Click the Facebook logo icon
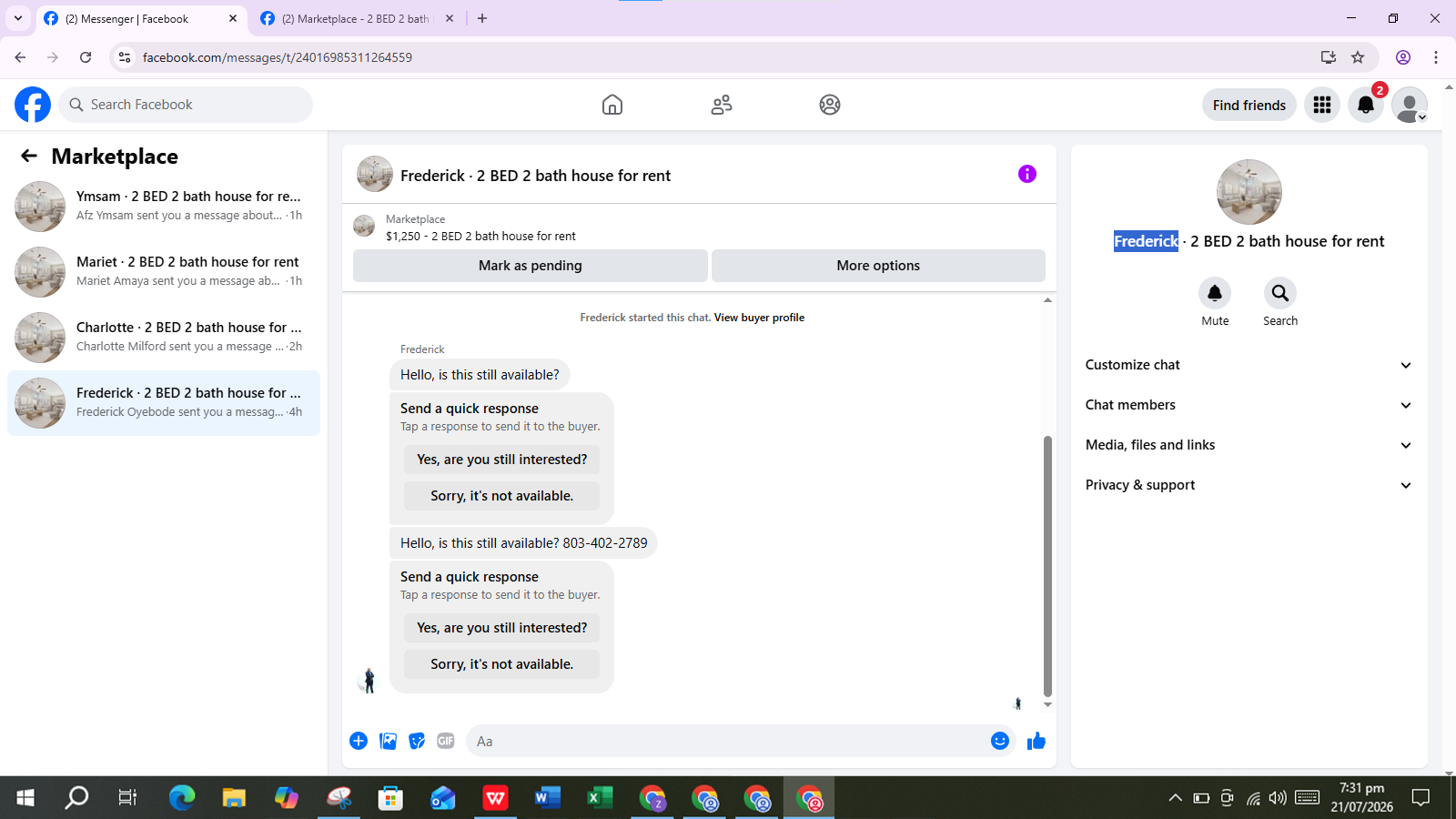This screenshot has width=1456, height=819. point(33,105)
